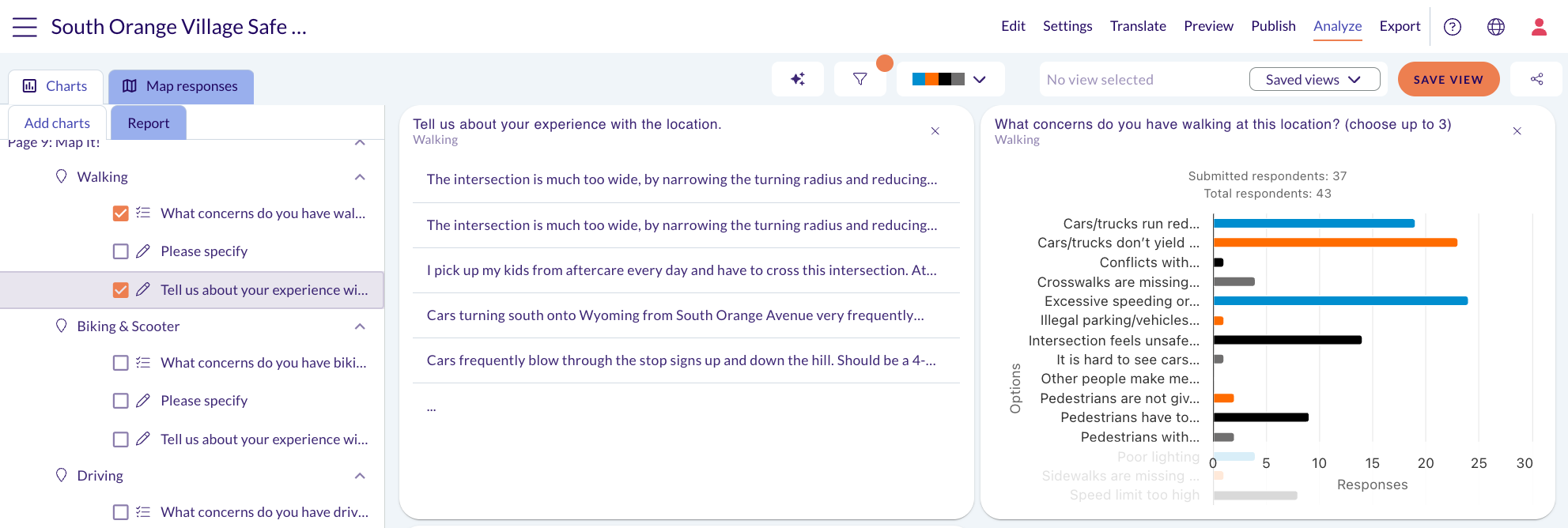
Task: Open the Settings menu item
Action: 1067,26
